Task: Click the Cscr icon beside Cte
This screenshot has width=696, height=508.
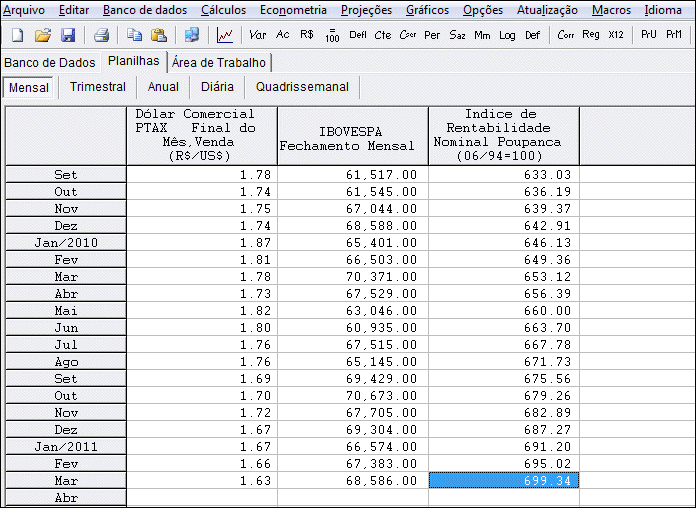Action: (x=407, y=35)
